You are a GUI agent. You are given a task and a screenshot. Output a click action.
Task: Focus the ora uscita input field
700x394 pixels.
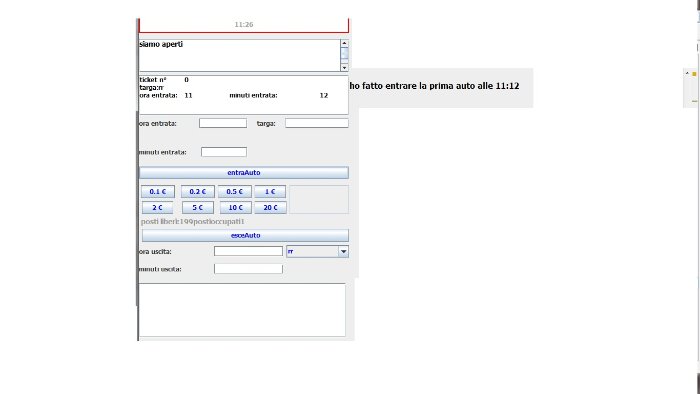click(248, 251)
